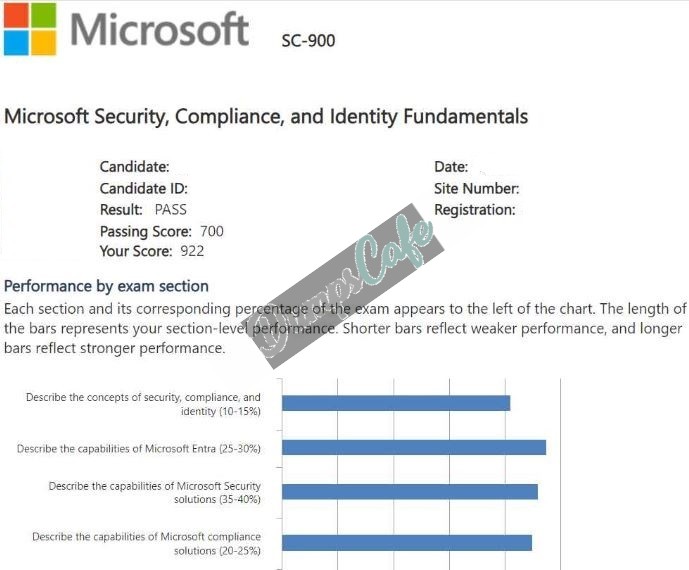Click the Microsoft wordmark text
The width and height of the screenshot is (689, 570).
coord(160,29)
